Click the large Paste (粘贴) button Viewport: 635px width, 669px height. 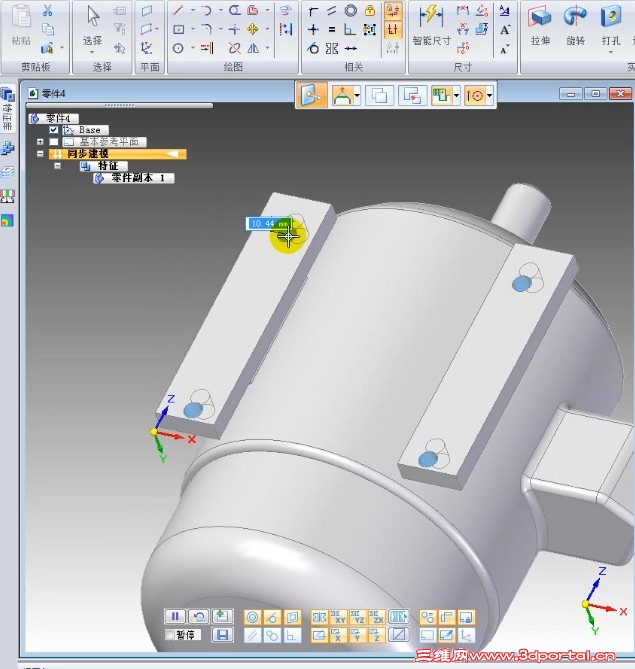[21, 26]
